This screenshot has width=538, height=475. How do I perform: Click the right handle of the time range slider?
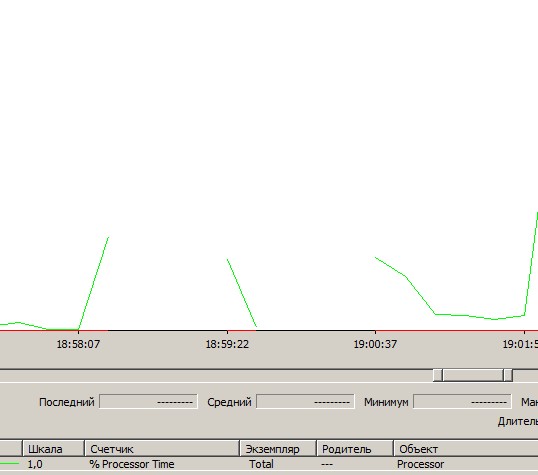[508, 375]
